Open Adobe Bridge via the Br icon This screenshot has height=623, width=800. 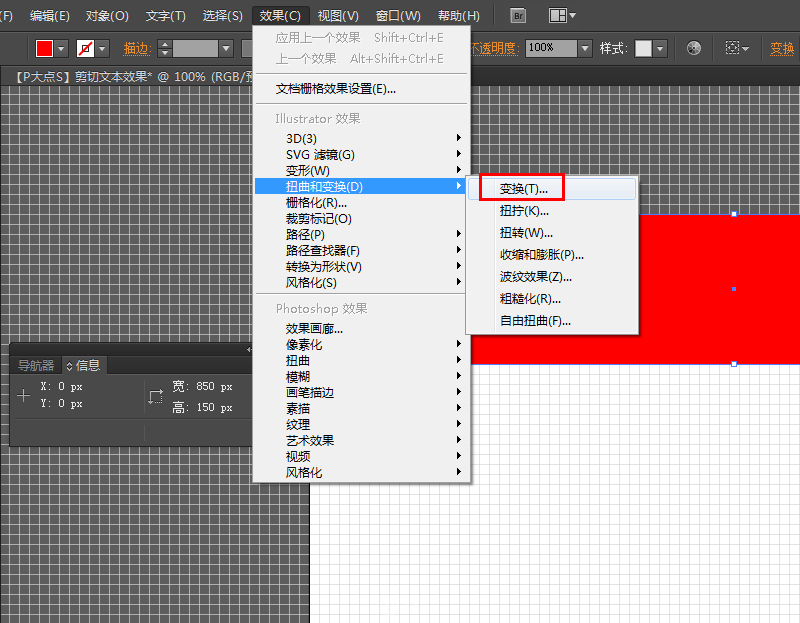(517, 15)
